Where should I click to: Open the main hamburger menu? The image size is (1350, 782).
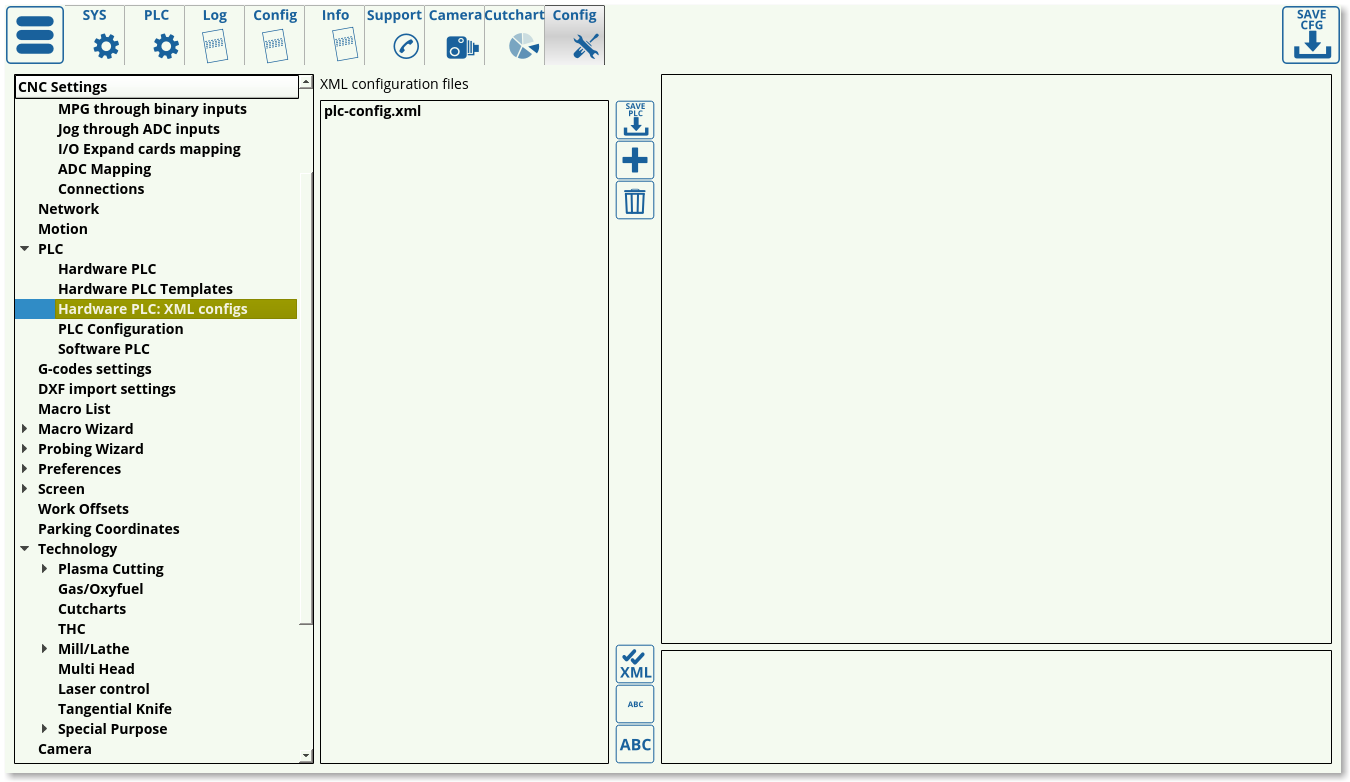[x=35, y=35]
